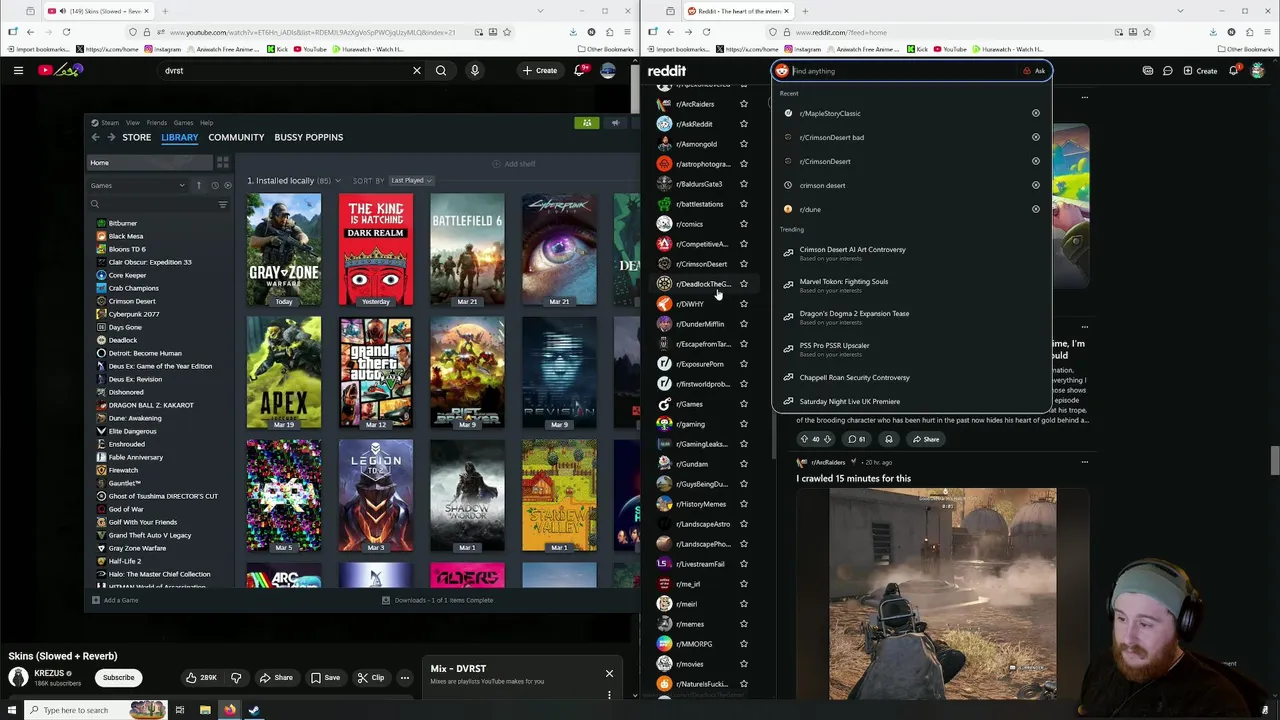This screenshot has height=720, width=1280.
Task: Close the Mix - DVRST playlist panel
Action: pyautogui.click(x=609, y=673)
